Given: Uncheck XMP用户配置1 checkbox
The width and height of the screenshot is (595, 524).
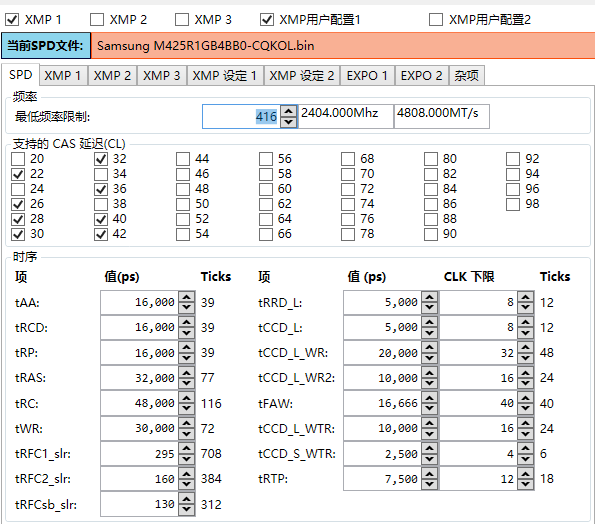Looking at the screenshot, I should tap(267, 19).
